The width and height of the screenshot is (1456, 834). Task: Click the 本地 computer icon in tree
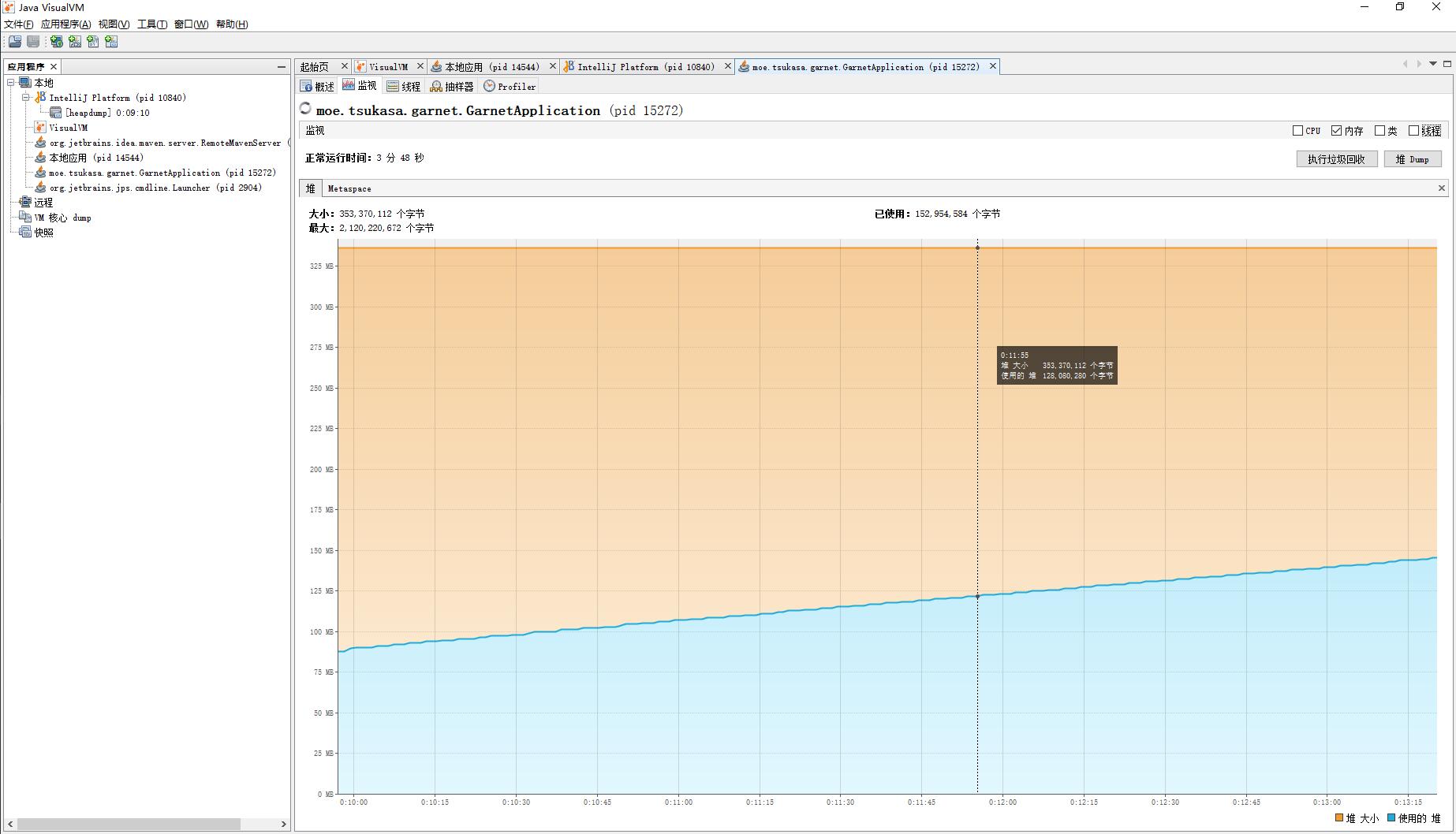coord(25,82)
